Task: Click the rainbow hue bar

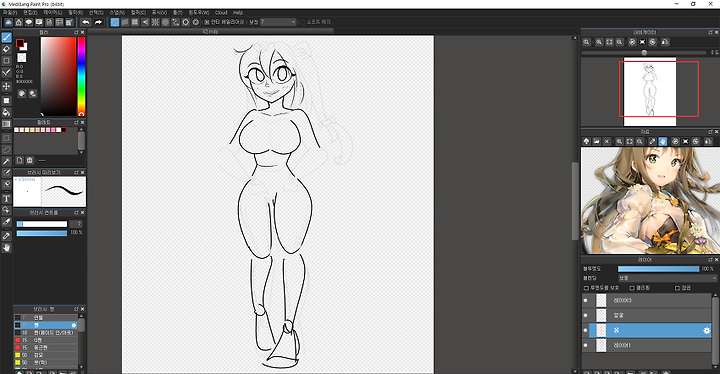Action: click(81, 76)
